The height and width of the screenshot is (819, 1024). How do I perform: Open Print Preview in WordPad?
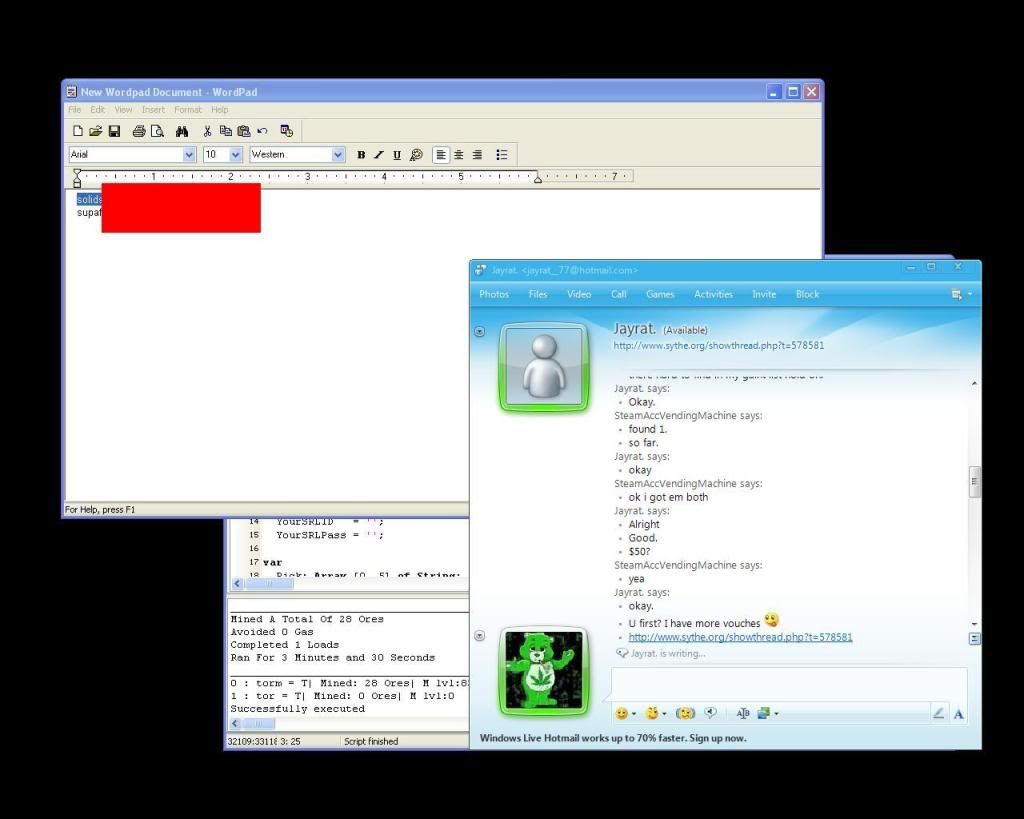click(157, 131)
